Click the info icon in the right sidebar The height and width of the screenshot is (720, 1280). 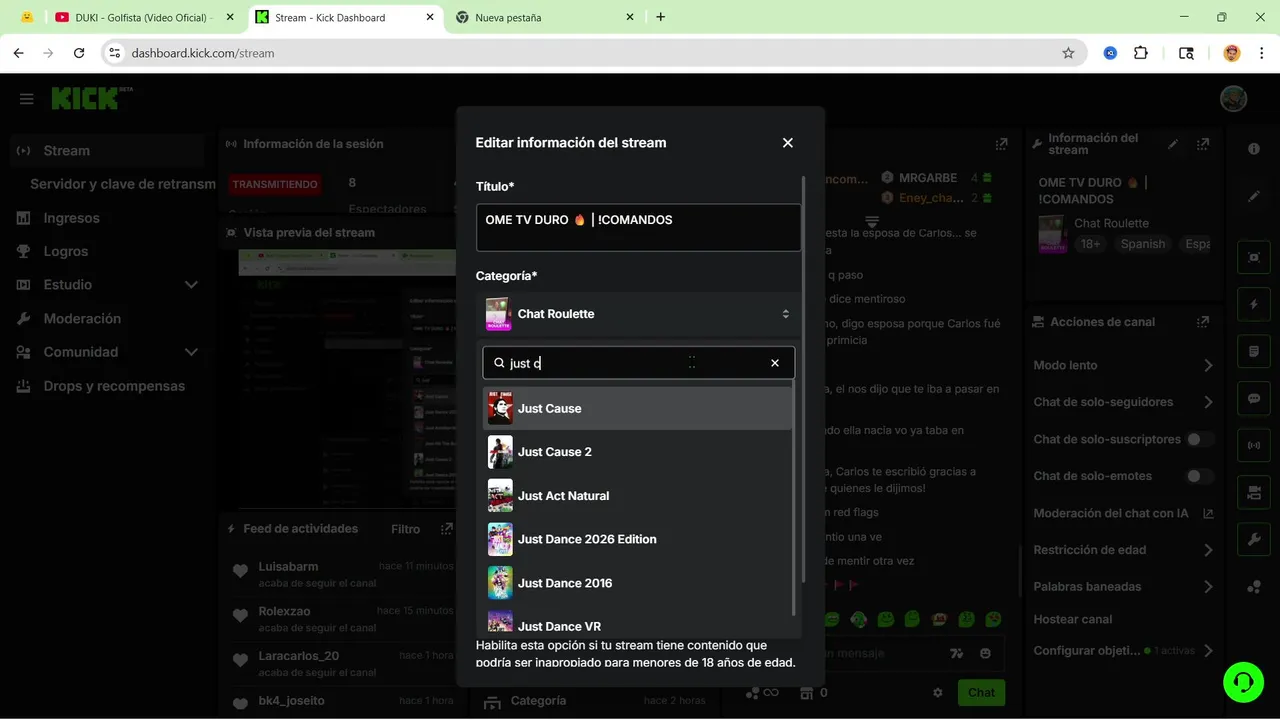(x=1254, y=148)
